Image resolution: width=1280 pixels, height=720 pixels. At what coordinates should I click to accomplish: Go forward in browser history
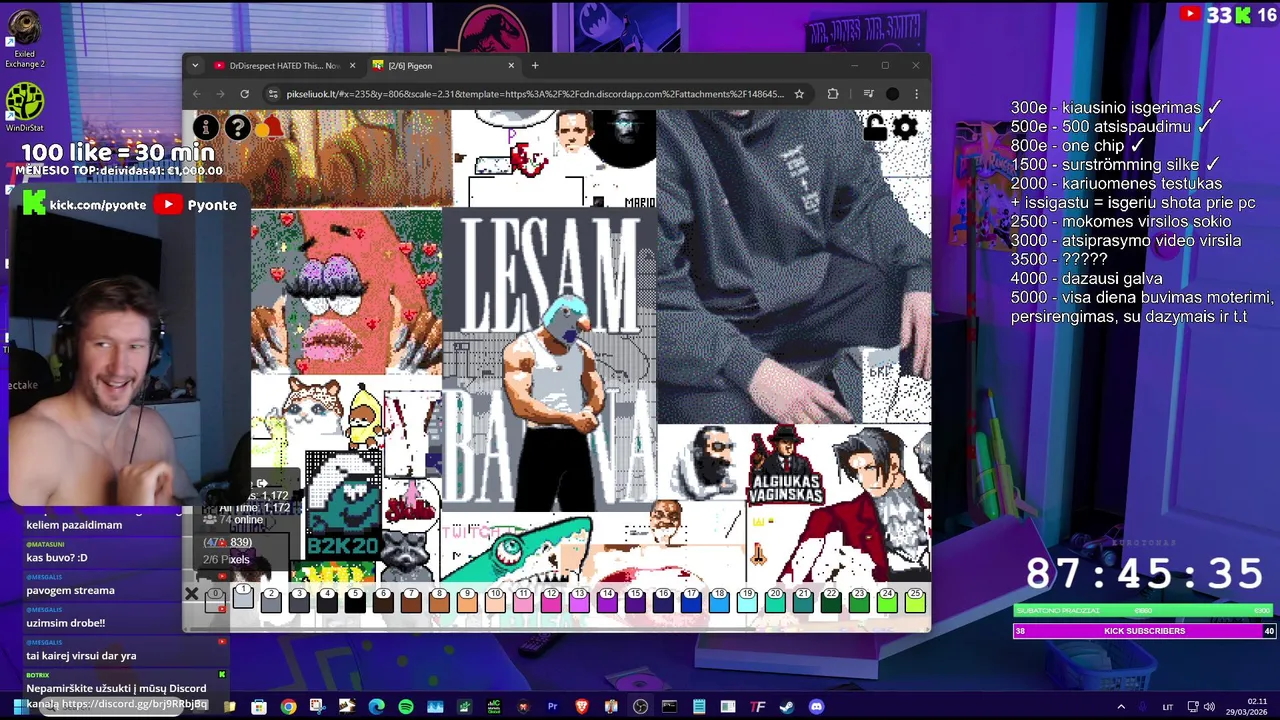[x=220, y=94]
